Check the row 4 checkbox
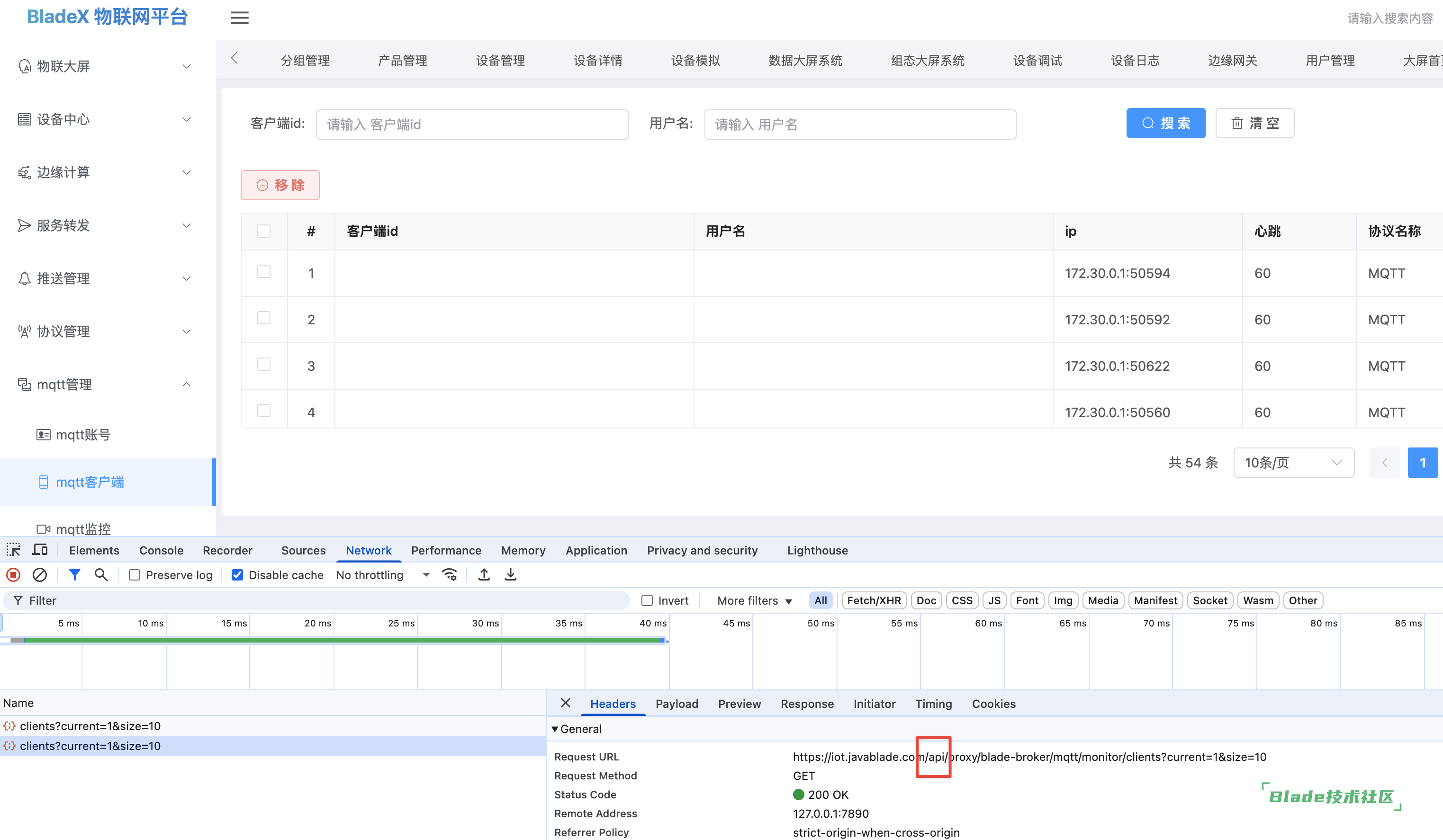The image size is (1443, 840). click(263, 411)
